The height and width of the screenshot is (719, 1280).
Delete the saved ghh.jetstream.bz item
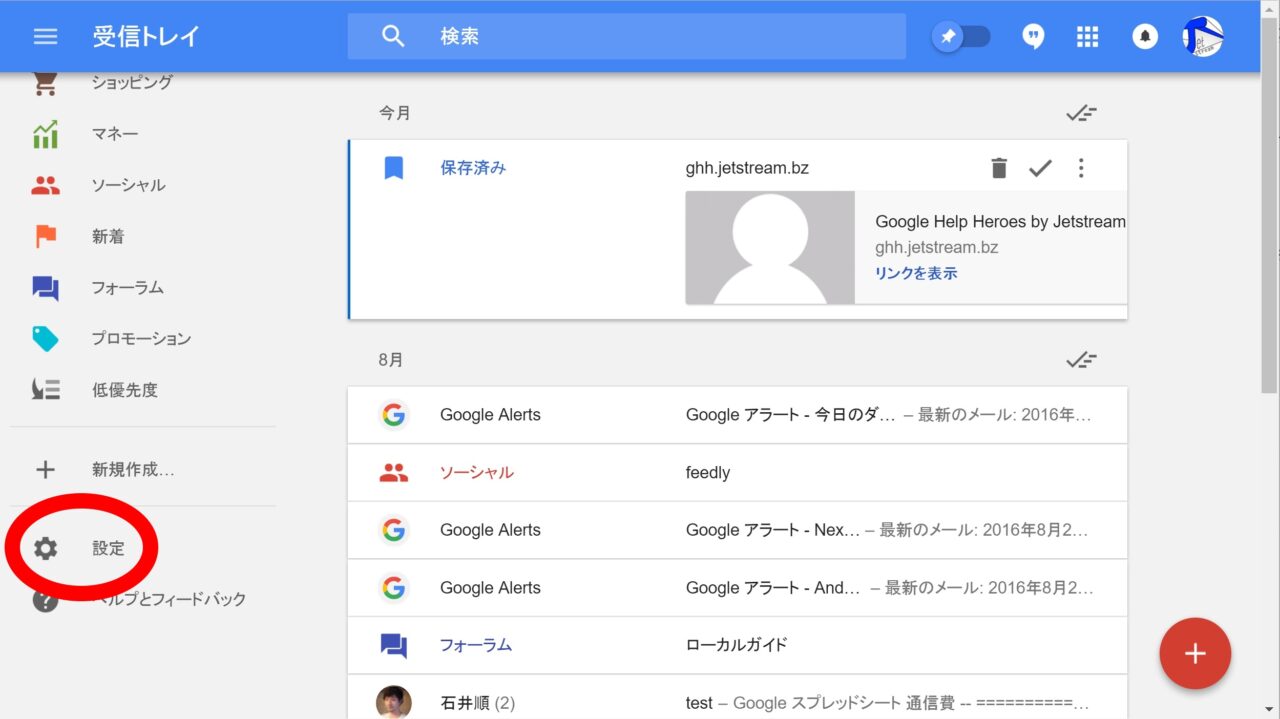(998, 168)
